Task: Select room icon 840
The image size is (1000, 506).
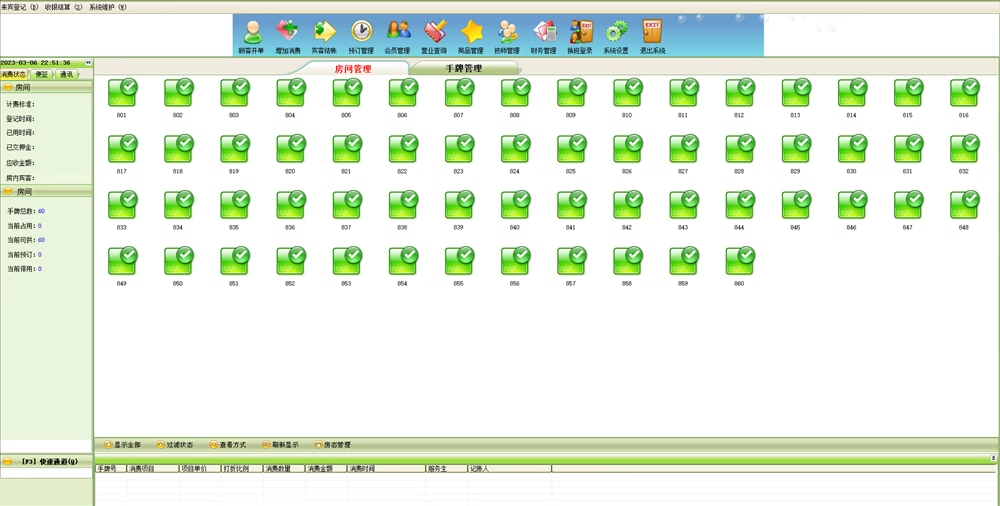Action: pos(515,205)
